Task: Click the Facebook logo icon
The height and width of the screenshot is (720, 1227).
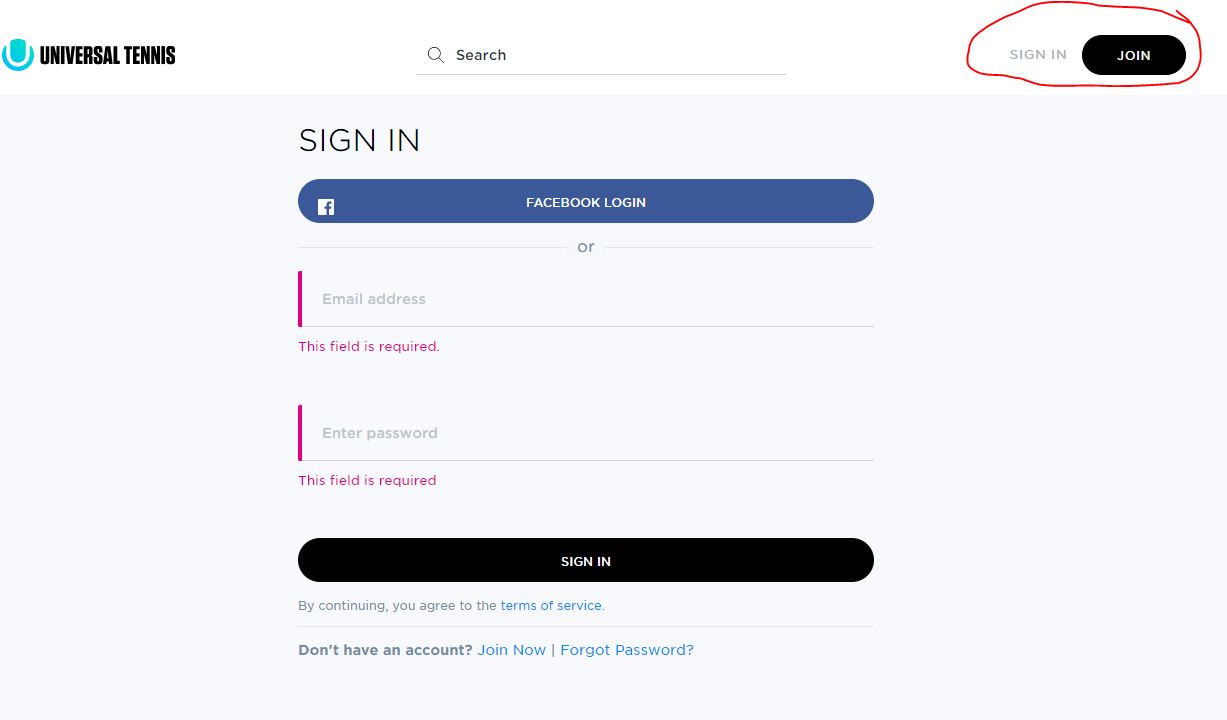Action: point(326,207)
